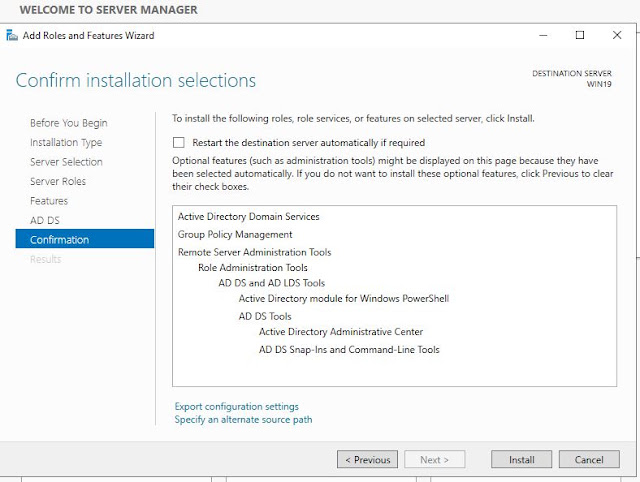640x482 pixels.
Task: Click Active Directory module for Windows PowerShell
Action: coord(344,299)
